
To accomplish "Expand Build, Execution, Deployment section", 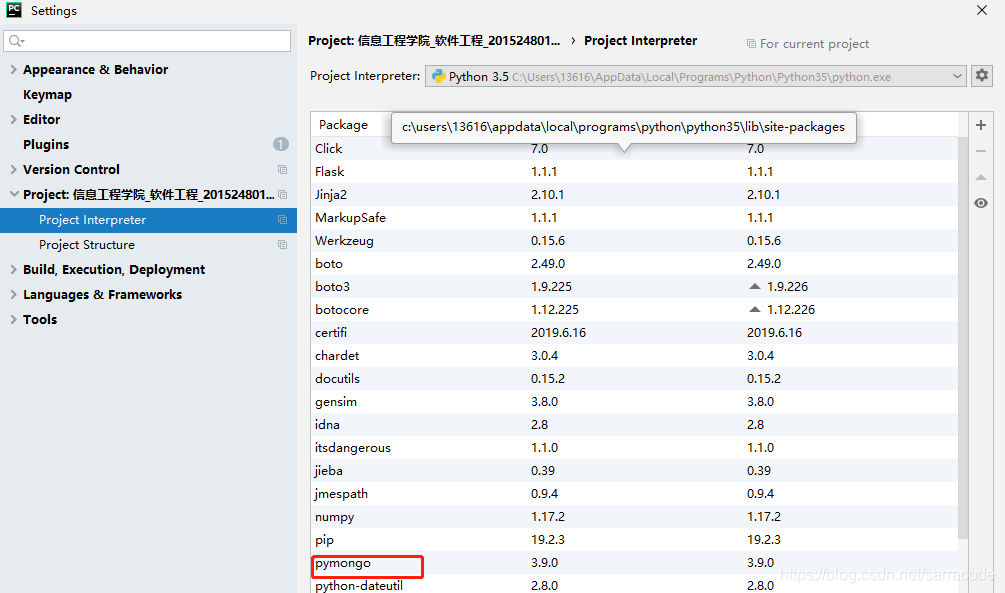I will (x=13, y=269).
